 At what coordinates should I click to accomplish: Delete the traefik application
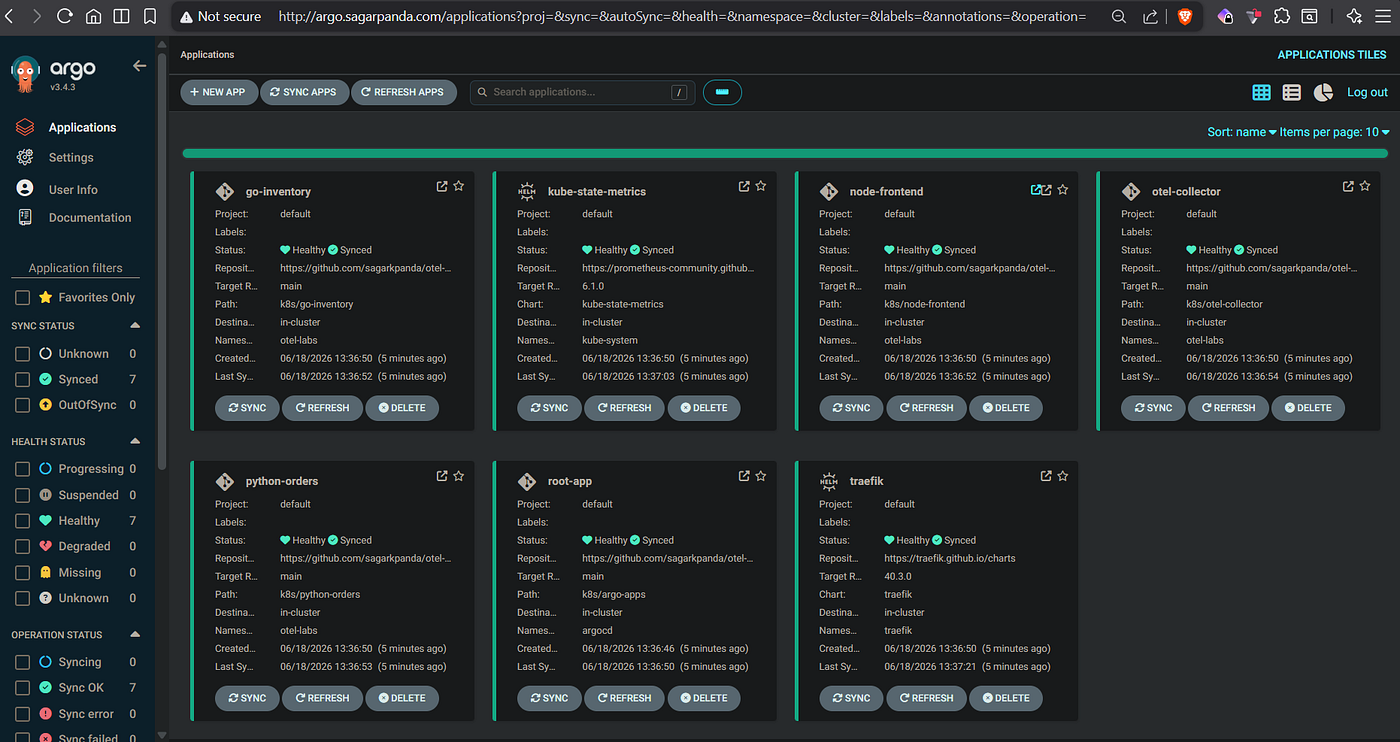coord(1005,698)
